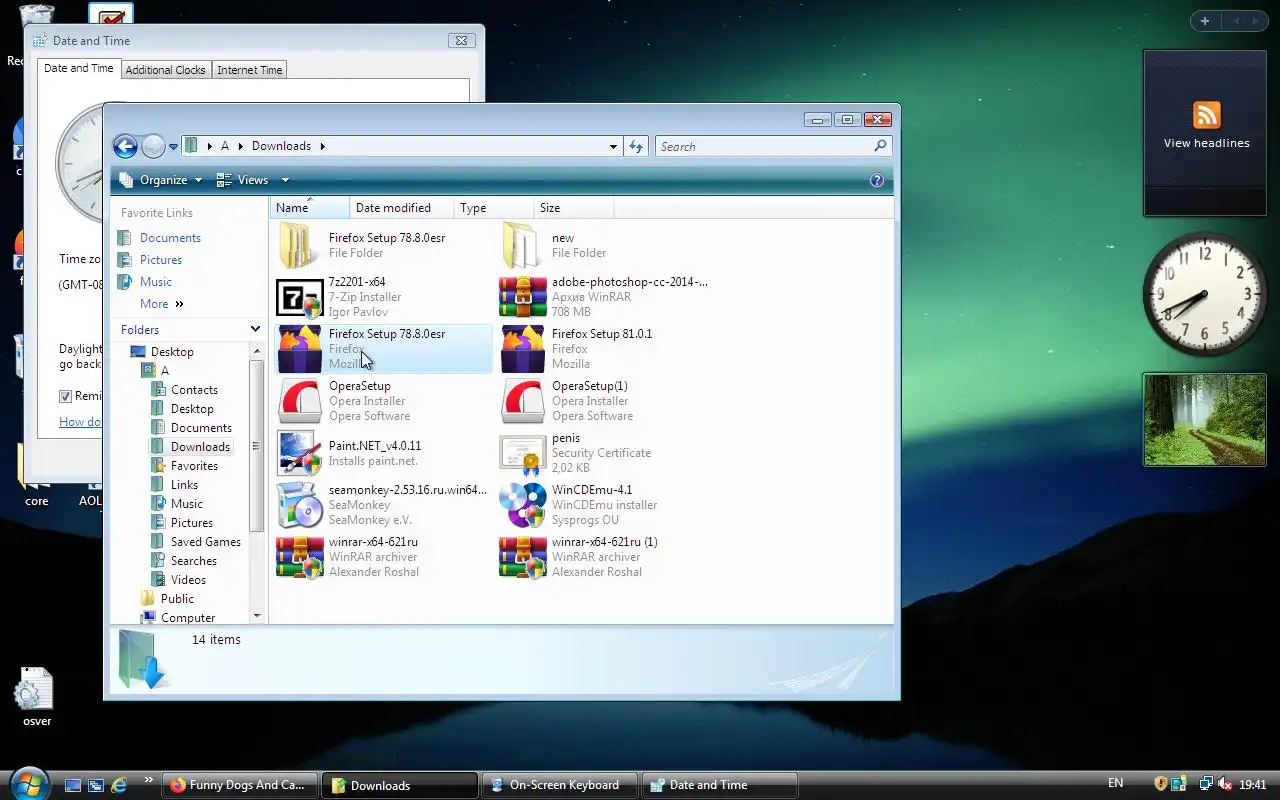Open the osver desktop icon

[33, 697]
